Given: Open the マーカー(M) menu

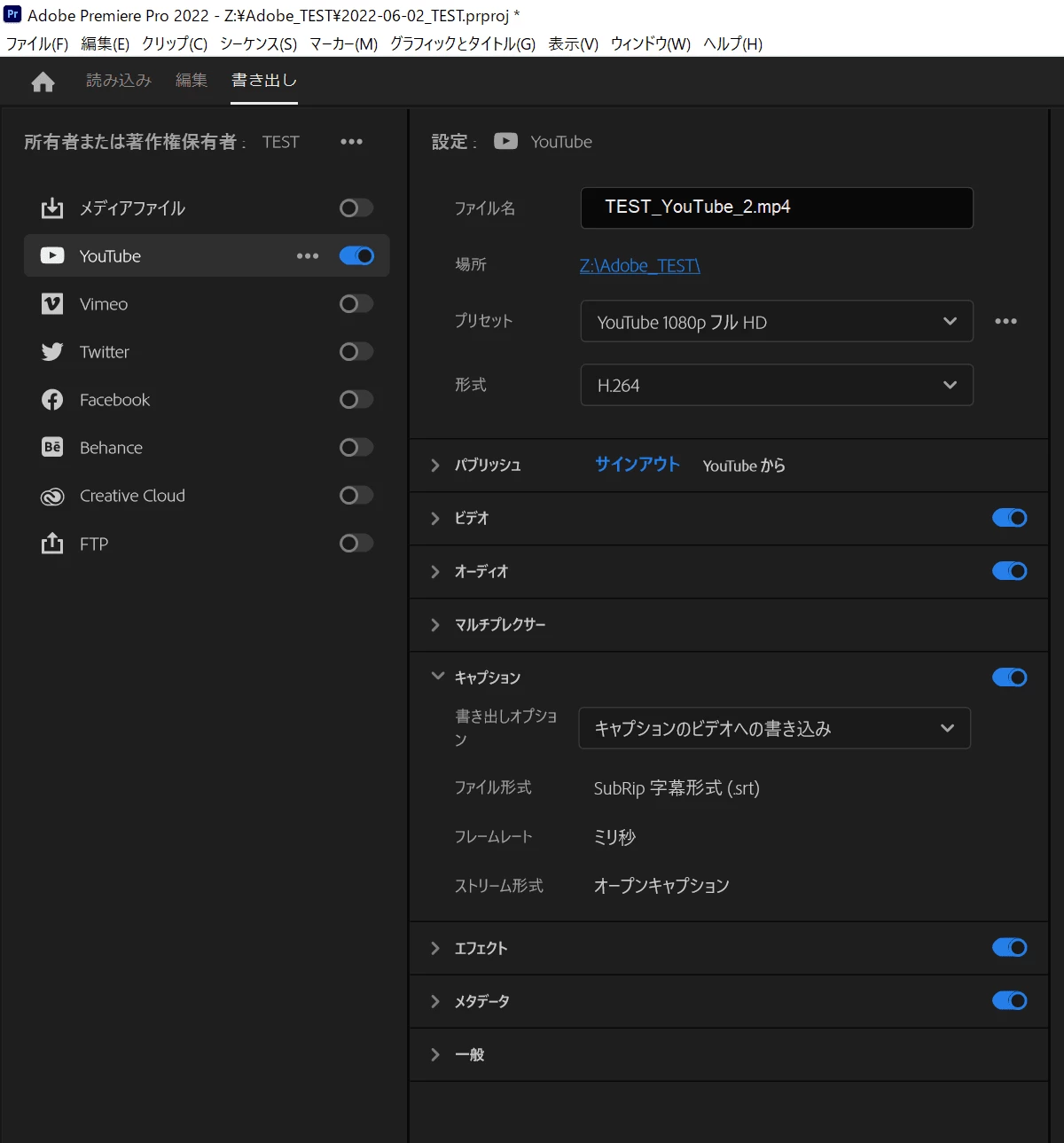Looking at the screenshot, I should 343,43.
